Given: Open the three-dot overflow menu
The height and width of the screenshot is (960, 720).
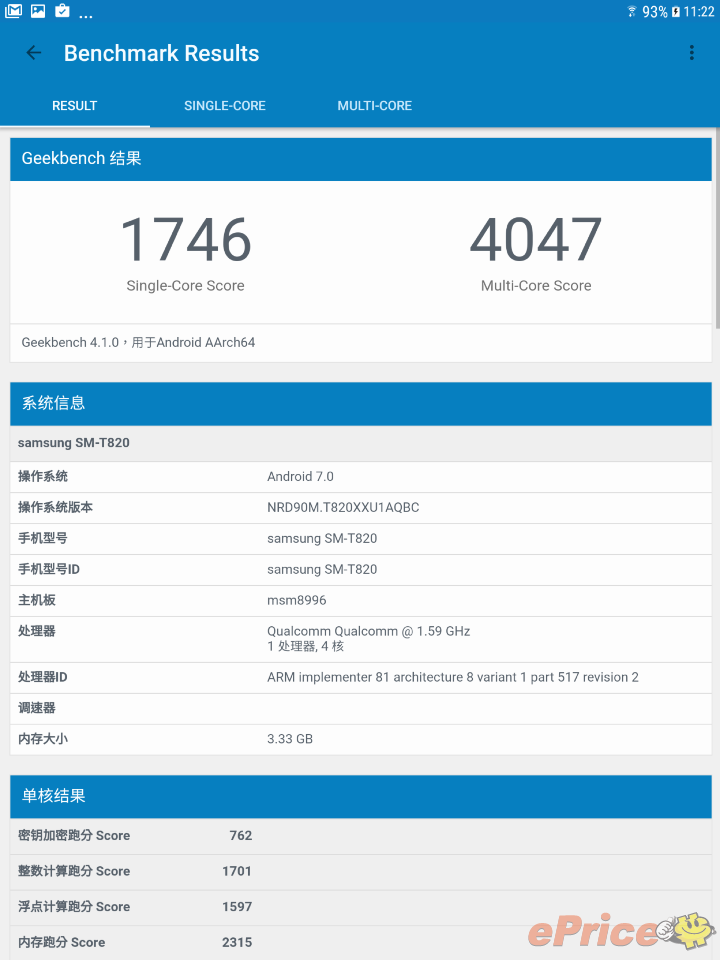Looking at the screenshot, I should coord(692,53).
